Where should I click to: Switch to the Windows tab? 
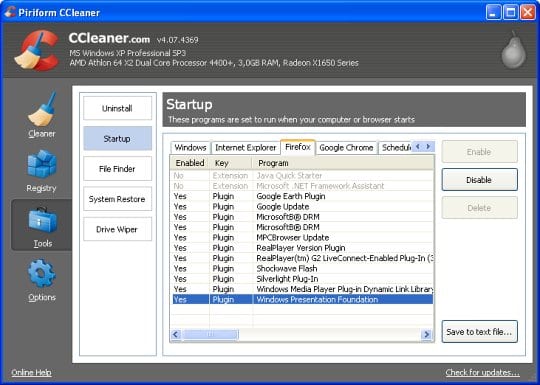190,148
